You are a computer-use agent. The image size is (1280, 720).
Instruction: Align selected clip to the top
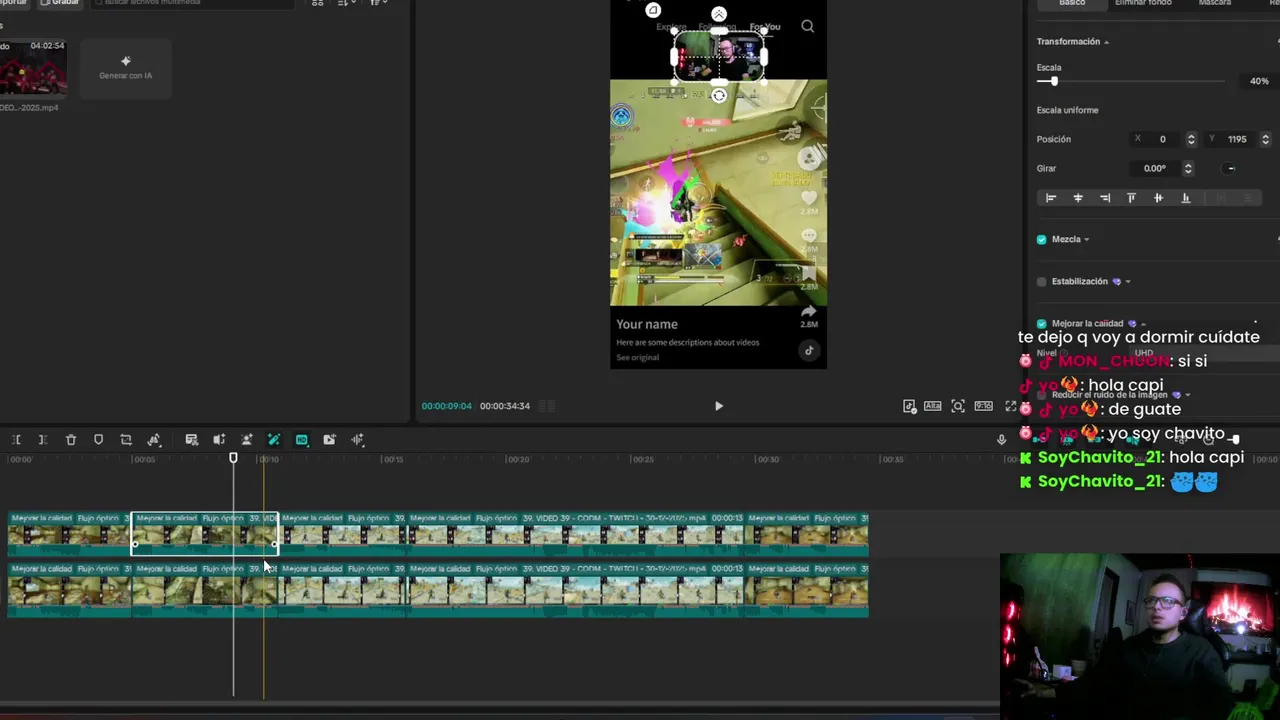1132,198
